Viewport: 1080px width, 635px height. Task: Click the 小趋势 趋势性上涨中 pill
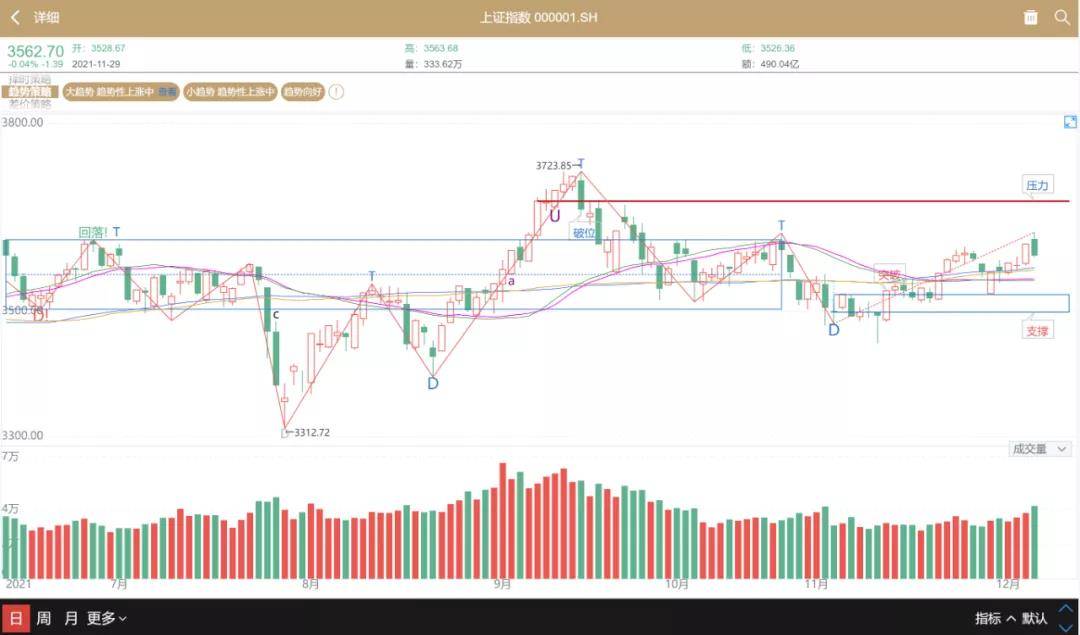click(230, 92)
